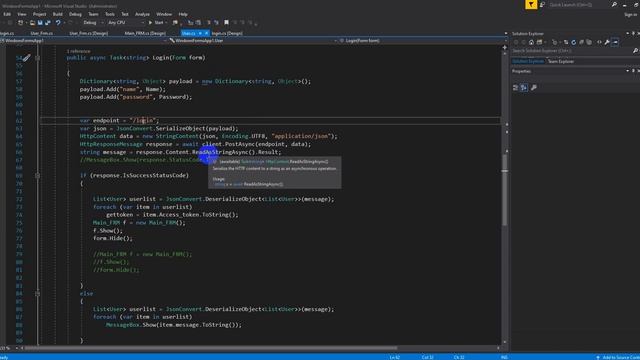Open the Window menu

point(164,14)
